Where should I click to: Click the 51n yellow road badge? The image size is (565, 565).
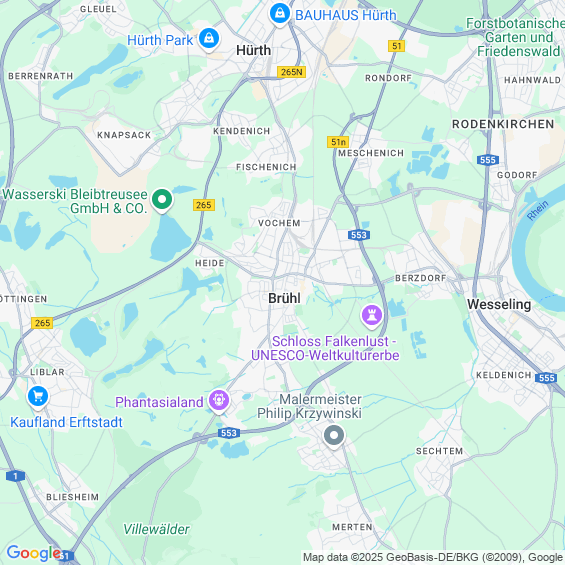click(x=338, y=142)
